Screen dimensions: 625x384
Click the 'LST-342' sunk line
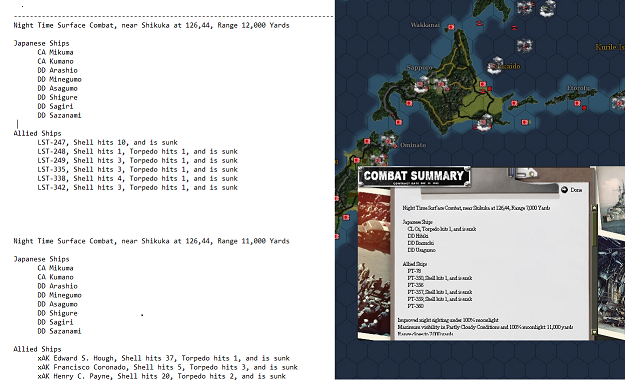click(138, 187)
